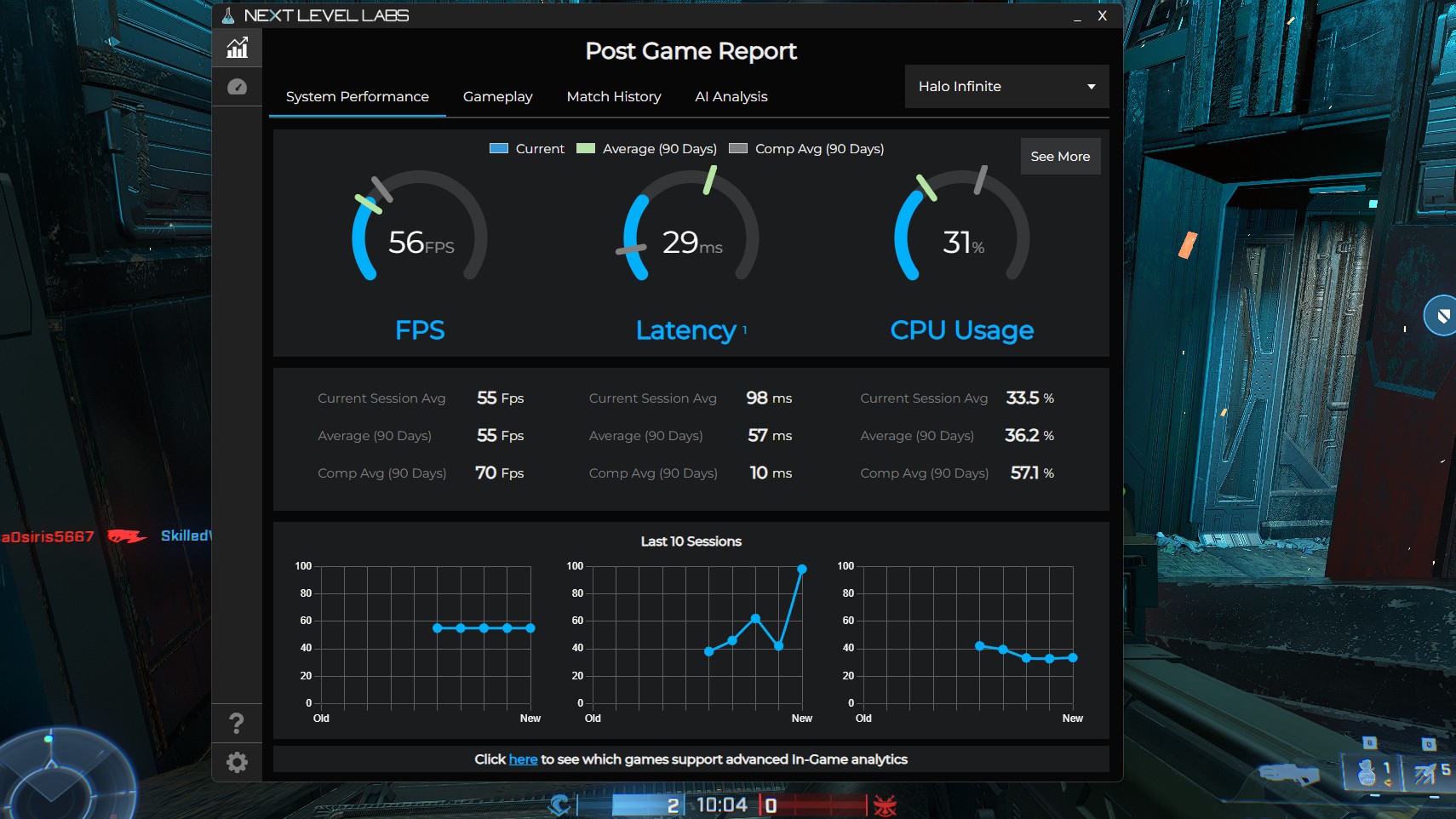Click the See More button
This screenshot has width=1456, height=819.
(x=1060, y=157)
